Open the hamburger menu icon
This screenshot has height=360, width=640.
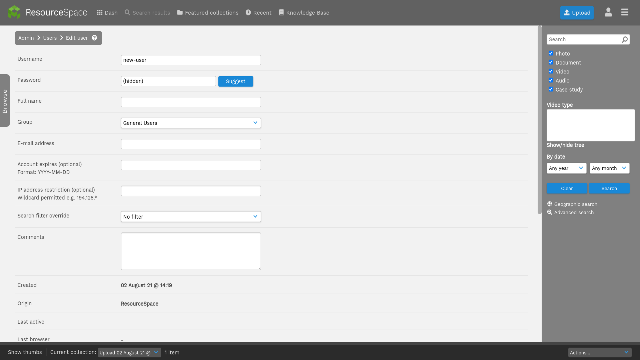624,12
